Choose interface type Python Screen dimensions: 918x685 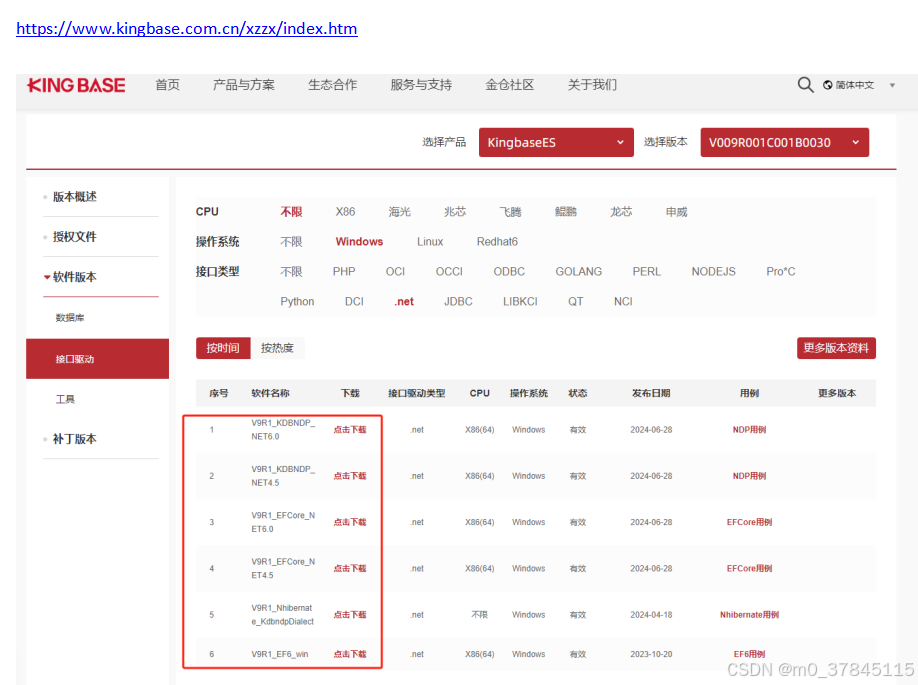[297, 302]
